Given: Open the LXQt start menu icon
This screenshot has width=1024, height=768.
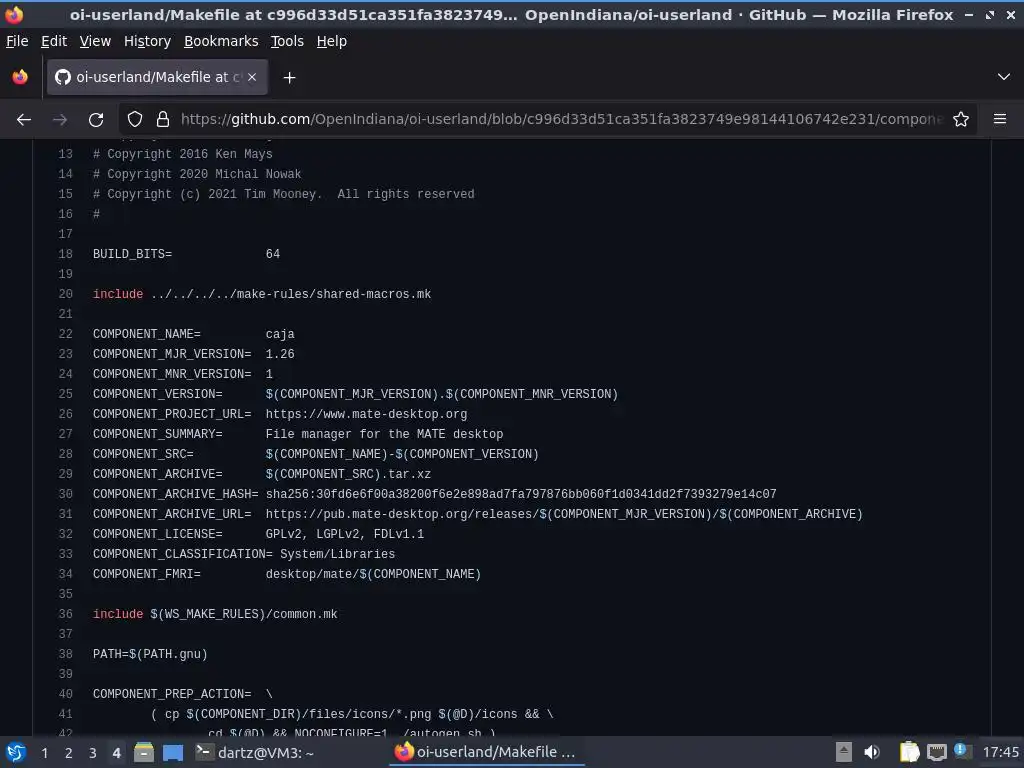Looking at the screenshot, I should (16, 752).
